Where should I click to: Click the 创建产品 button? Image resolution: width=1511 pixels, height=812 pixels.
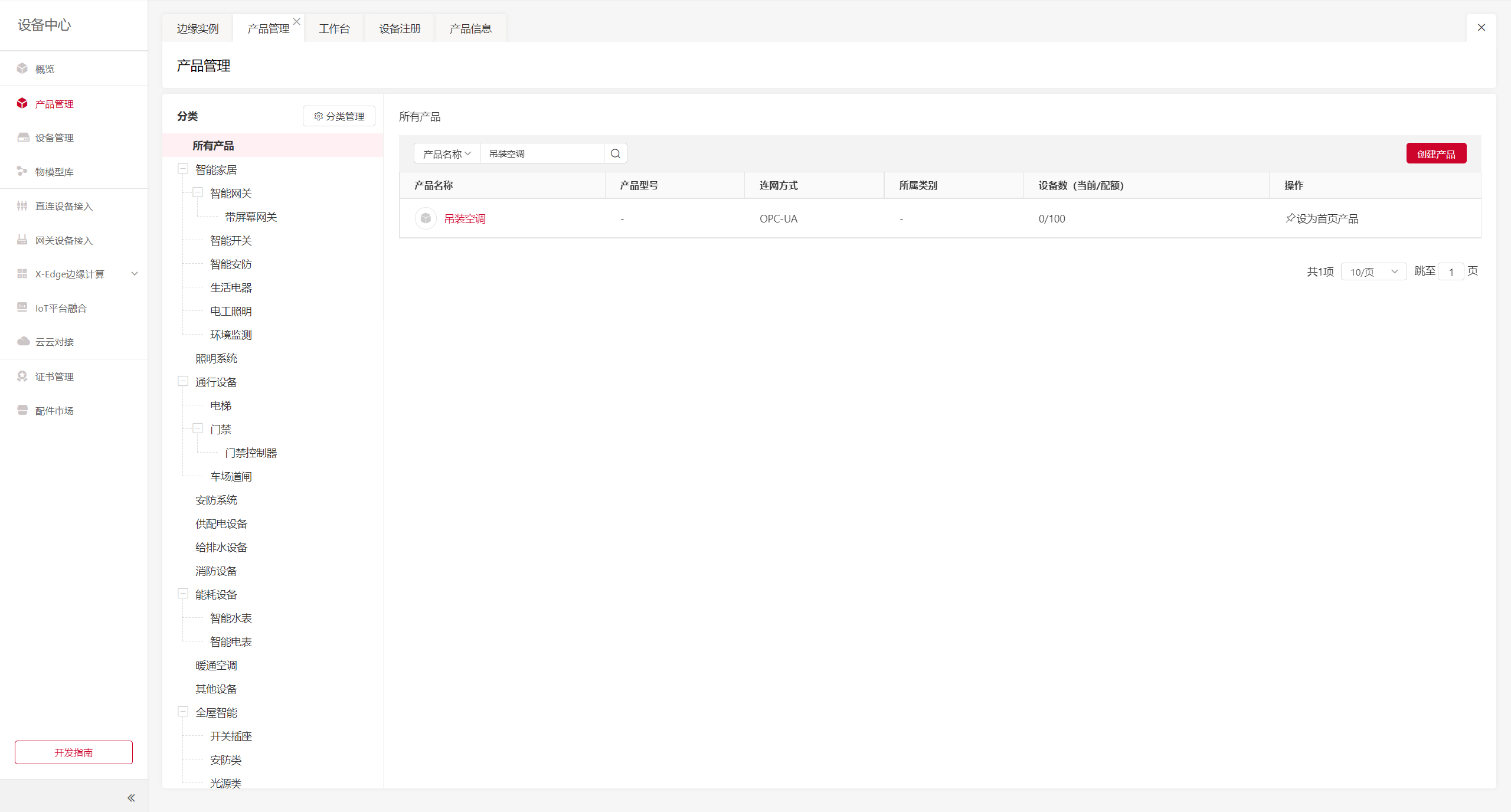coord(1436,153)
